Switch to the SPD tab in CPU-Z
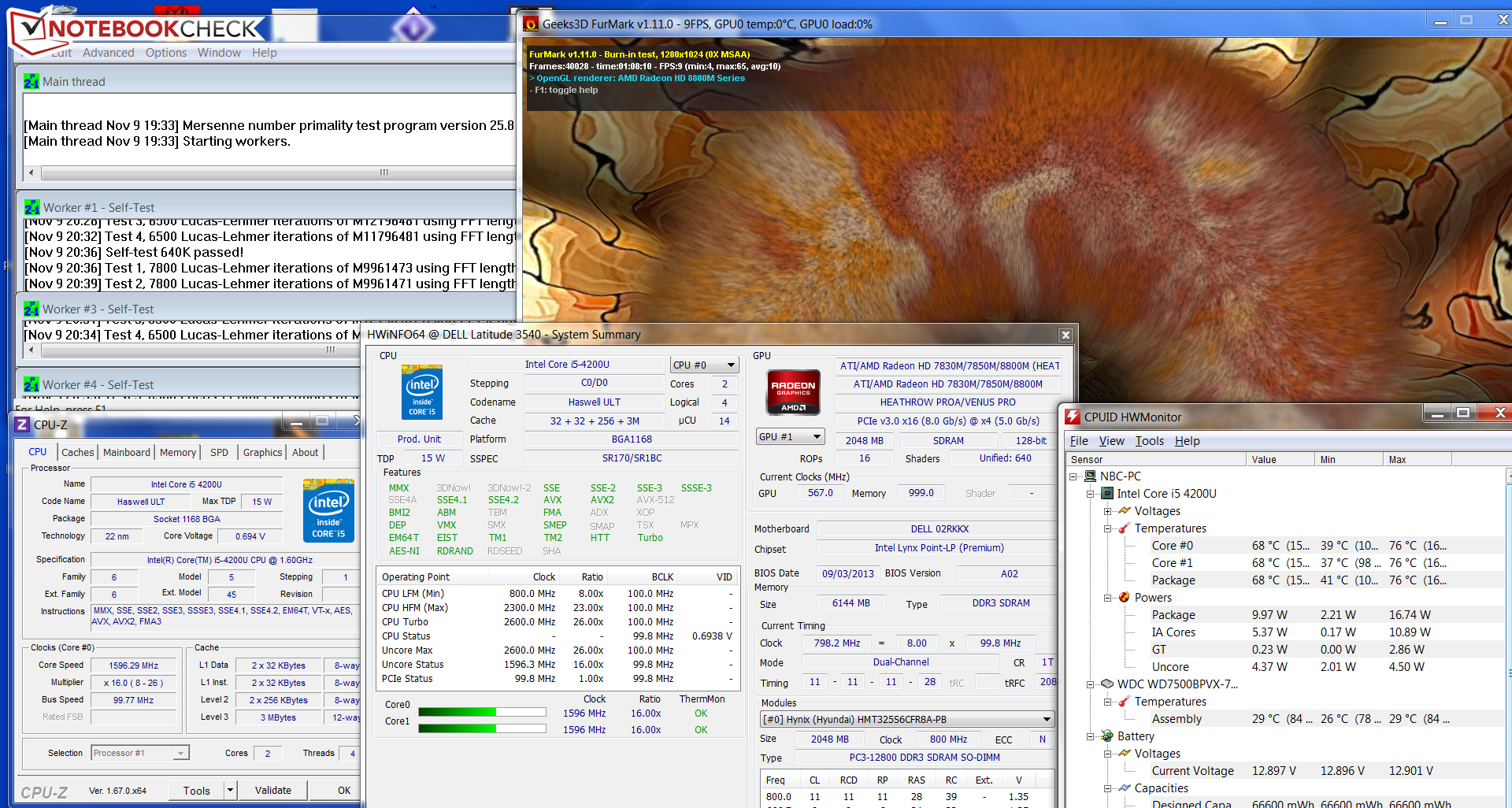The image size is (1512, 808). tap(220, 452)
